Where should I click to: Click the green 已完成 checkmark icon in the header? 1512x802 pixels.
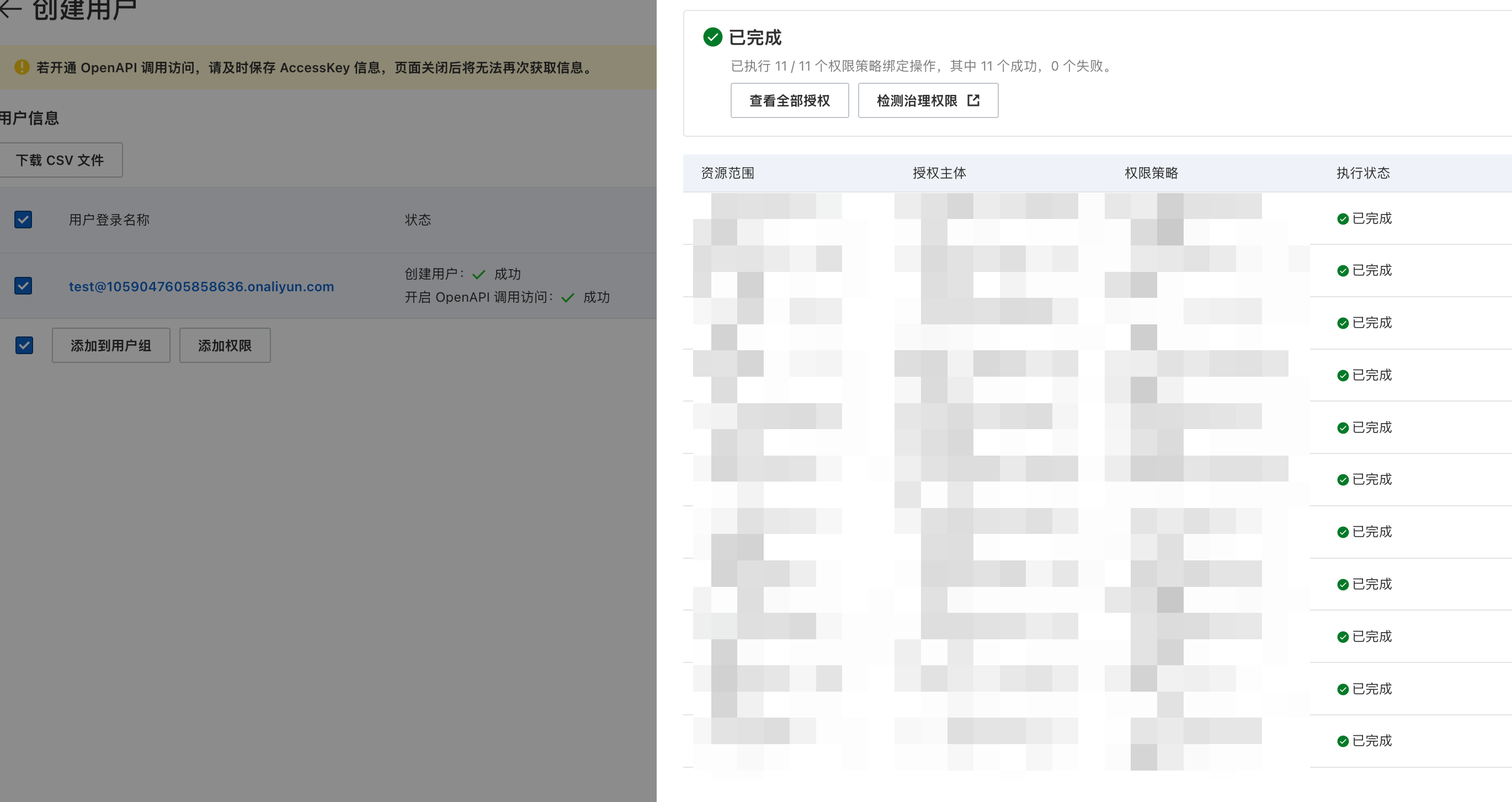click(712, 37)
